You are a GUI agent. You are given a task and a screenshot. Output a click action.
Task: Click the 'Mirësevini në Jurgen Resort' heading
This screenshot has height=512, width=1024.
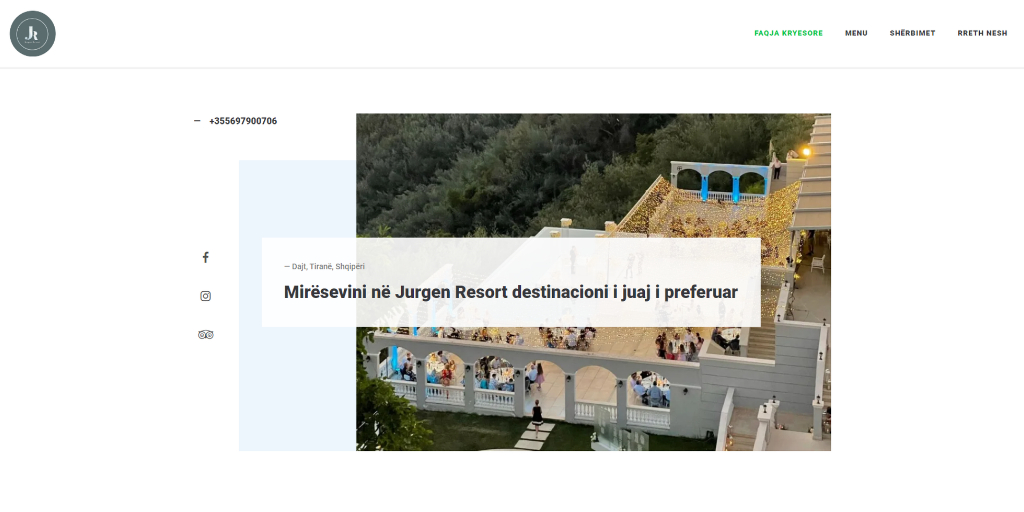[510, 292]
